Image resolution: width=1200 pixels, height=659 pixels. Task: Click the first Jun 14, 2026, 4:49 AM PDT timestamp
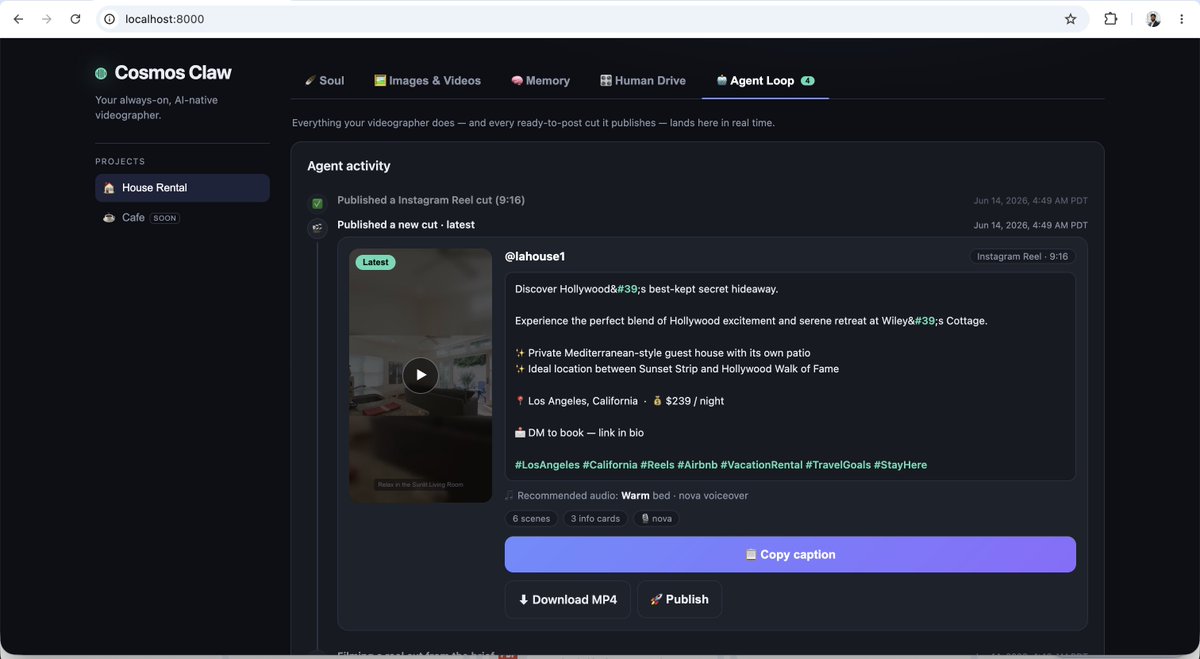click(1031, 200)
